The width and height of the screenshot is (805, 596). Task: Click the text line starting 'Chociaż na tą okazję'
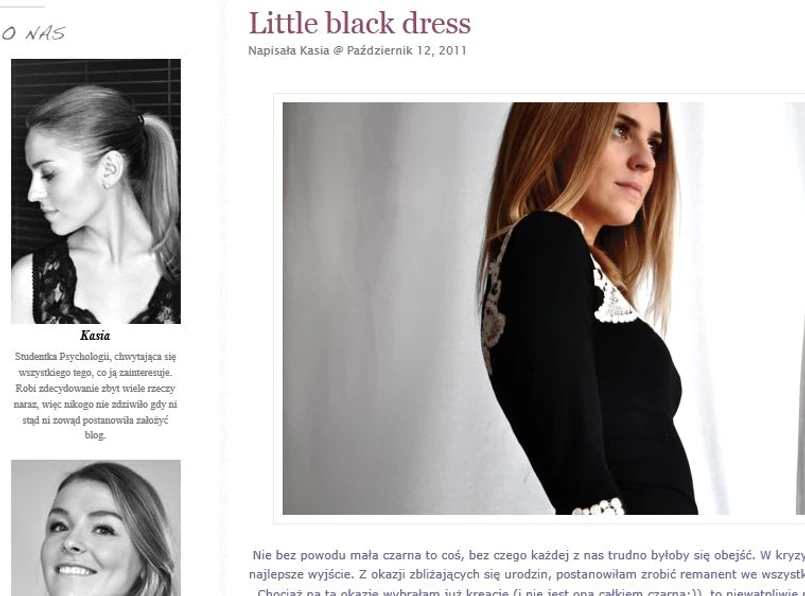click(x=531, y=592)
